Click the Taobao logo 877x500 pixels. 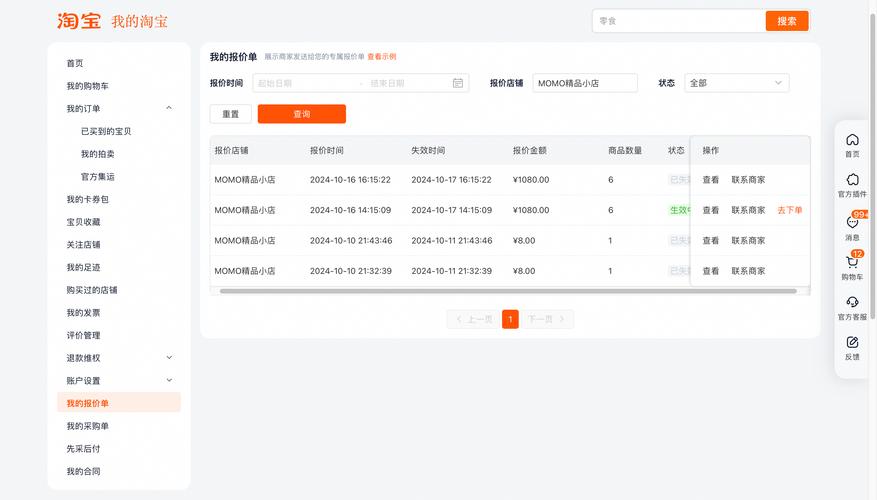[78, 21]
